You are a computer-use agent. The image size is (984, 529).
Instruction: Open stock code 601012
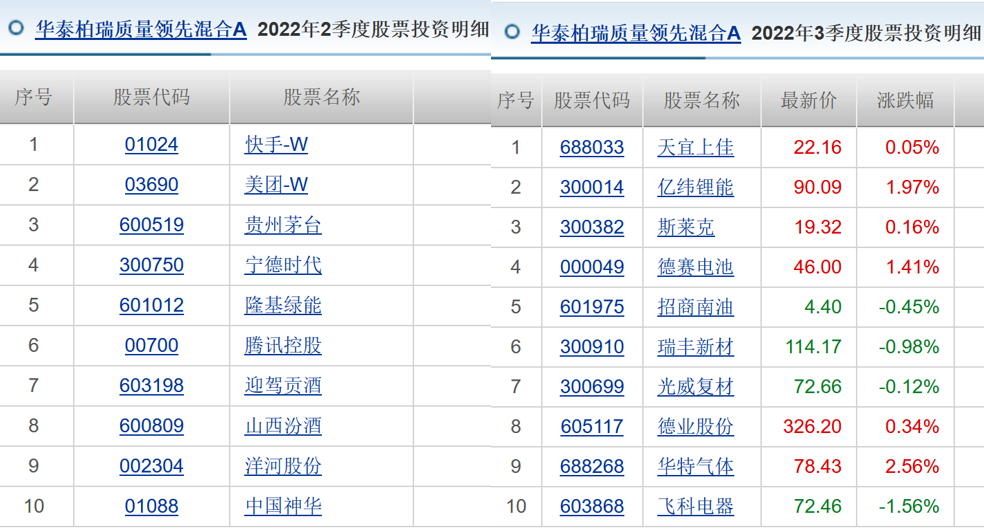click(x=151, y=305)
